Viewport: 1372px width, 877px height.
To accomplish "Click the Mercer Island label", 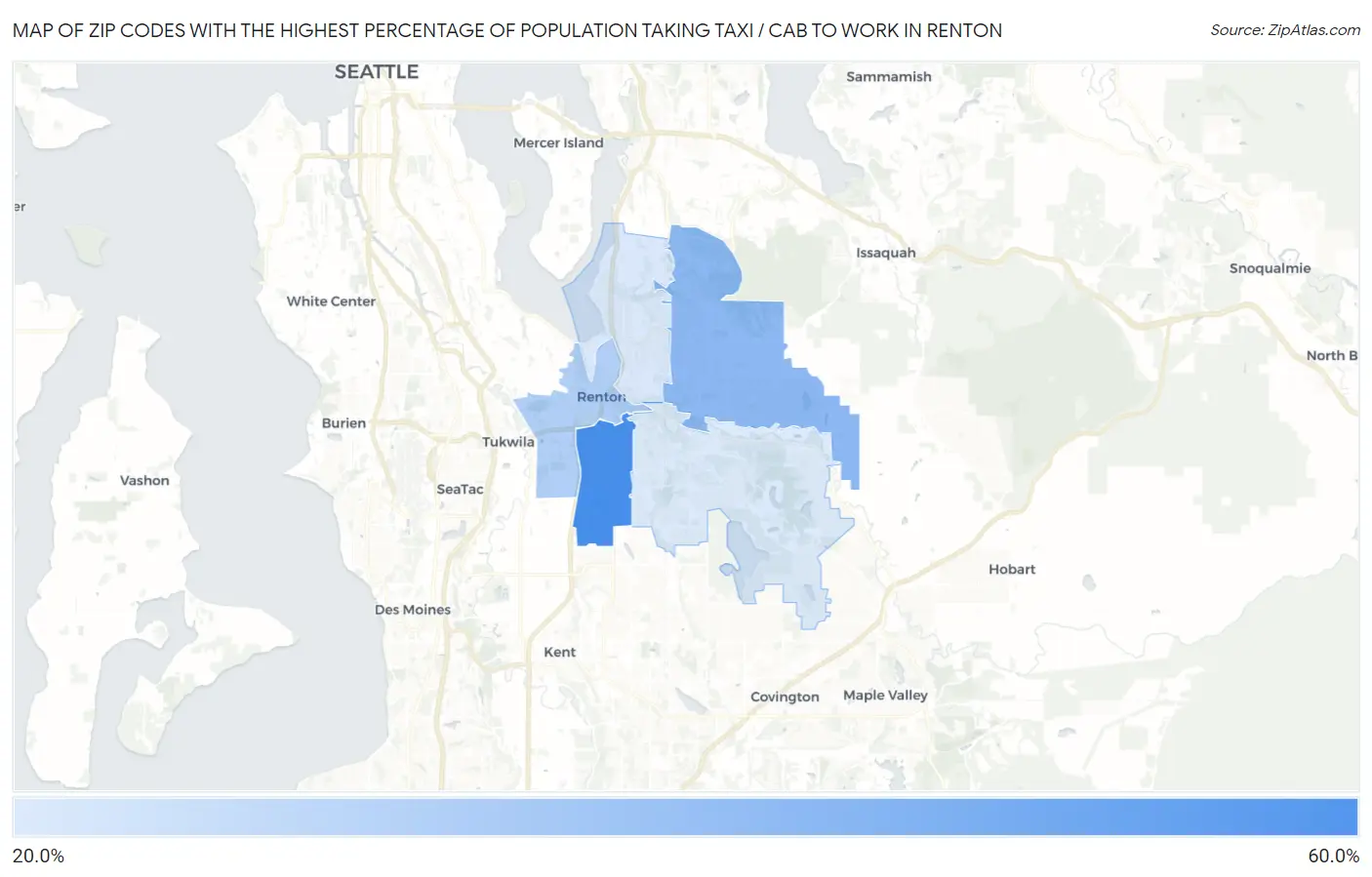I will (x=558, y=142).
